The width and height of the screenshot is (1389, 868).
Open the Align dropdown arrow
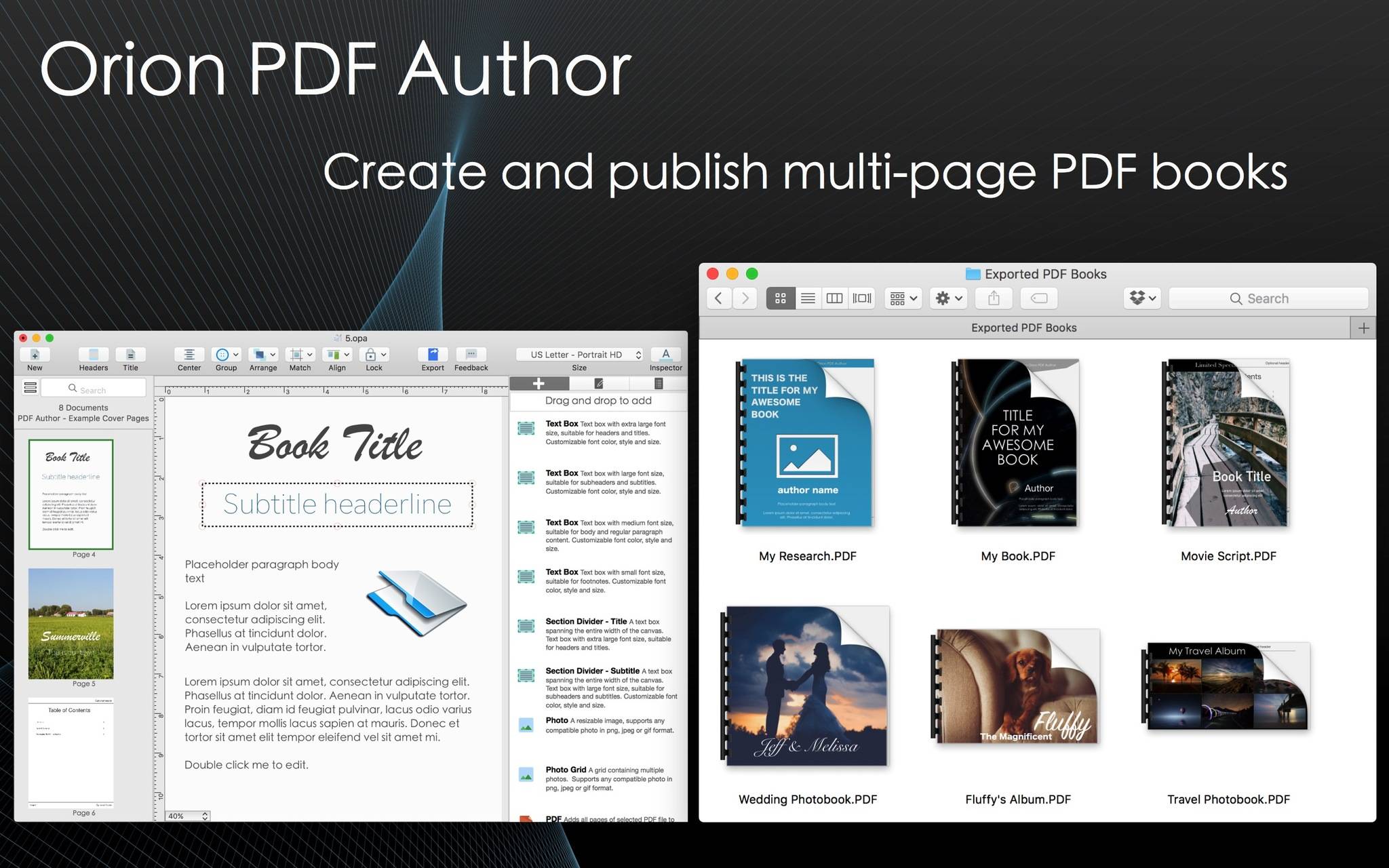click(347, 355)
